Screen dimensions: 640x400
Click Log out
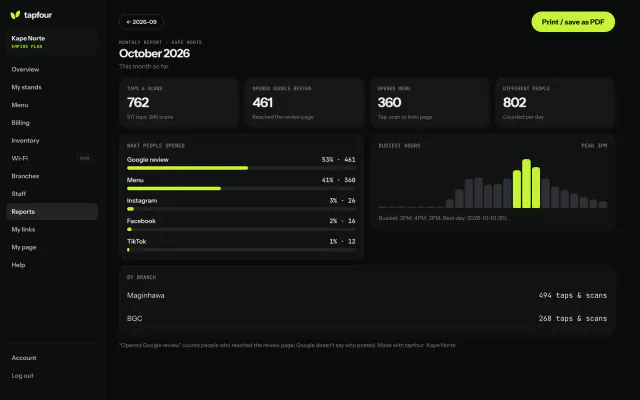point(52,376)
